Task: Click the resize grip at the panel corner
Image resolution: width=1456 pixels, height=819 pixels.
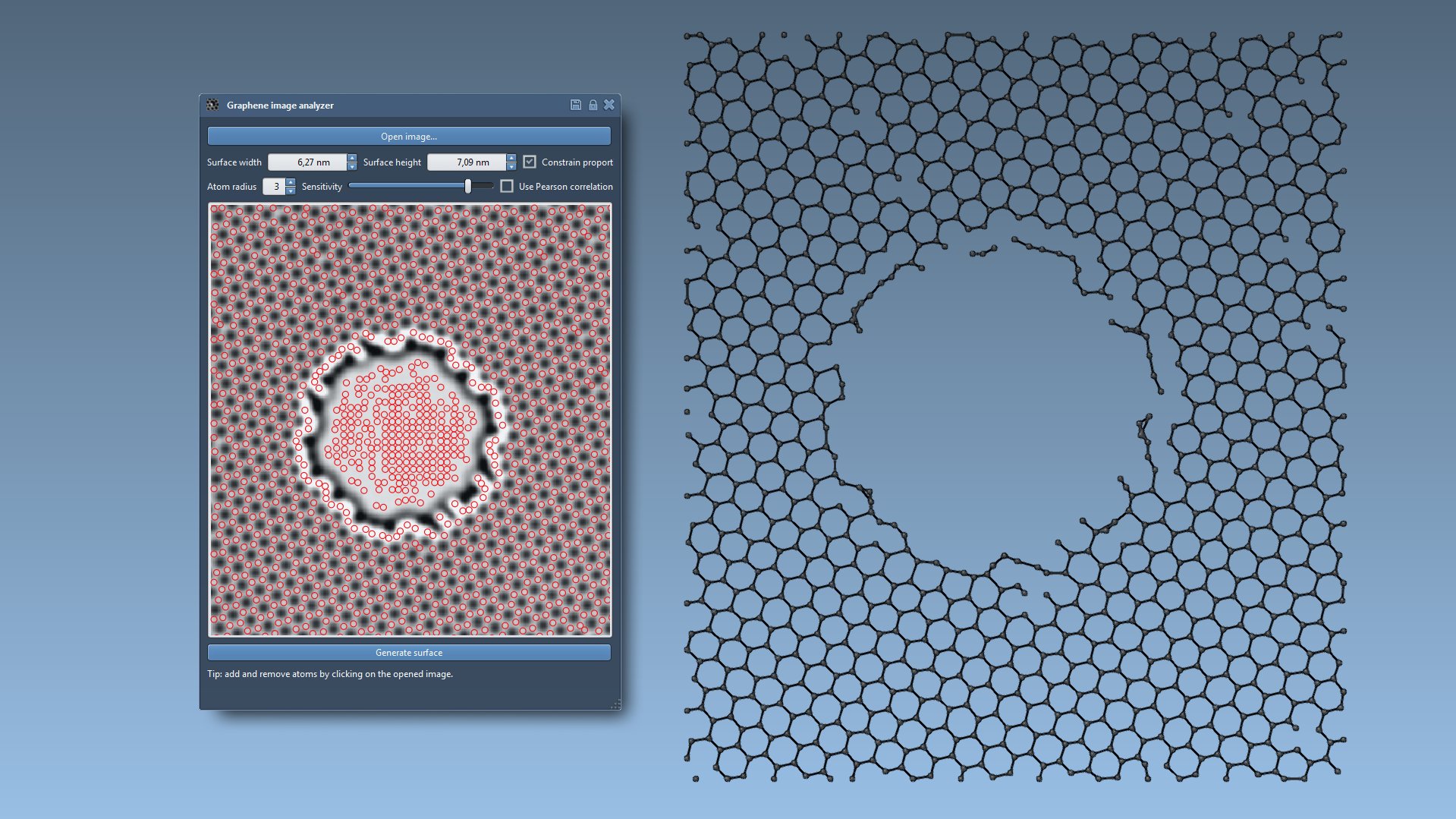Action: coord(615,705)
